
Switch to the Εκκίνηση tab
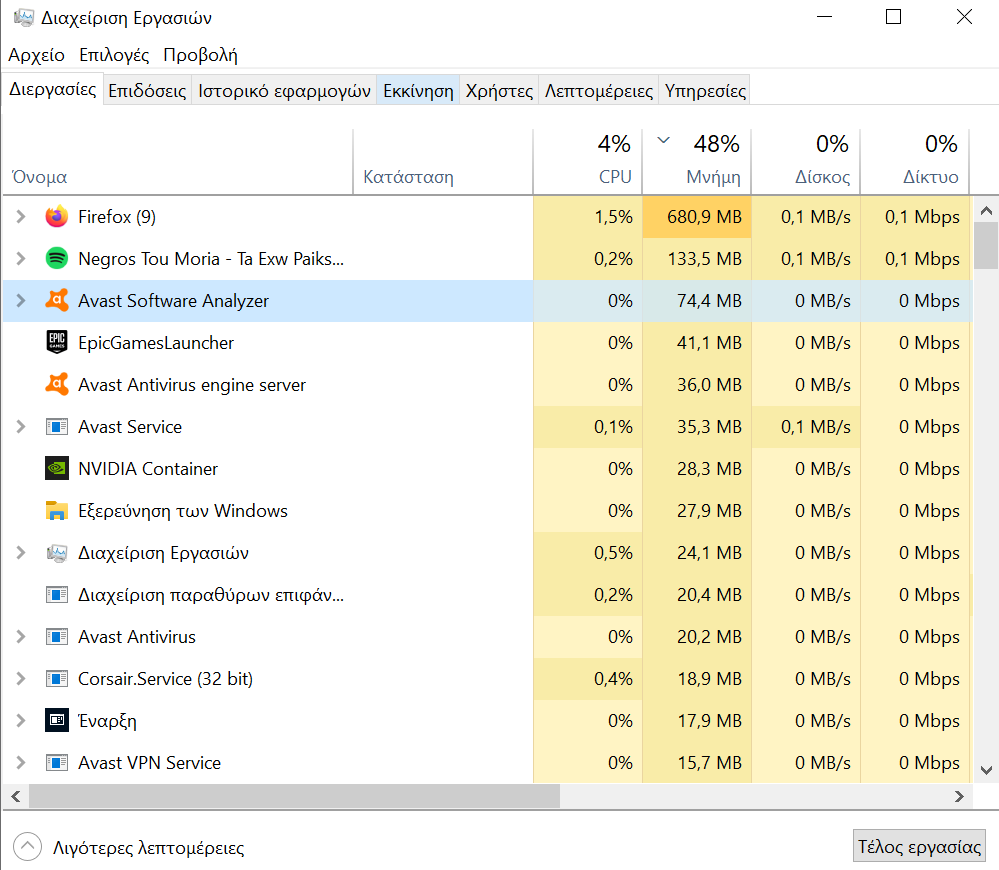coord(418,90)
